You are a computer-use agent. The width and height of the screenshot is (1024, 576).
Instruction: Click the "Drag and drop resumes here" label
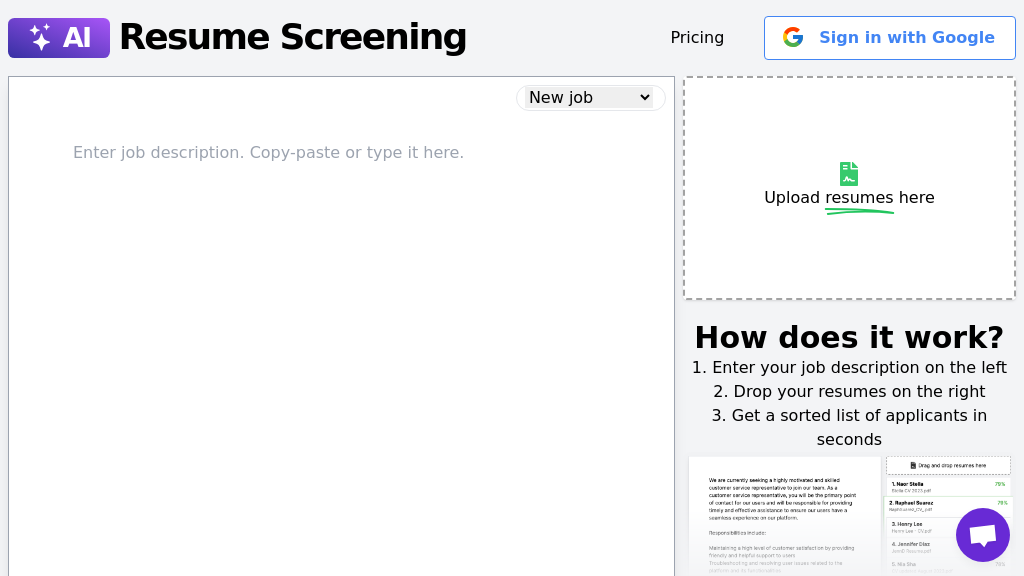(x=952, y=465)
